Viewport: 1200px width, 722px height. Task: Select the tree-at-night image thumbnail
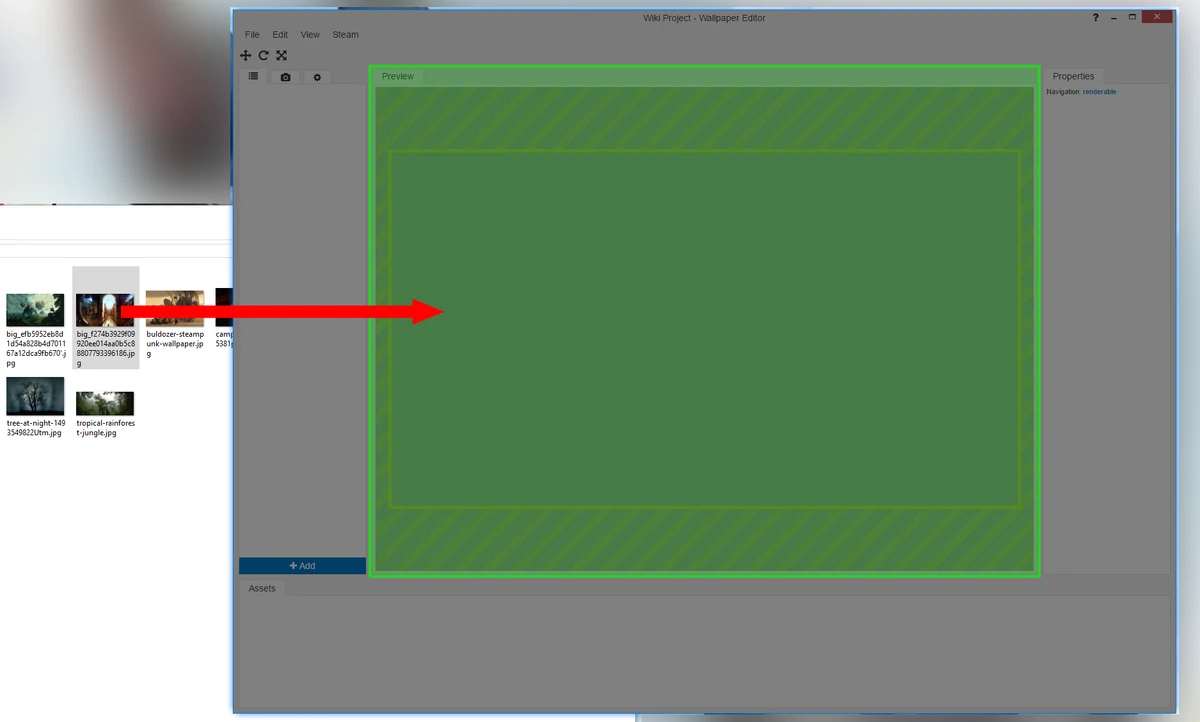point(35,396)
